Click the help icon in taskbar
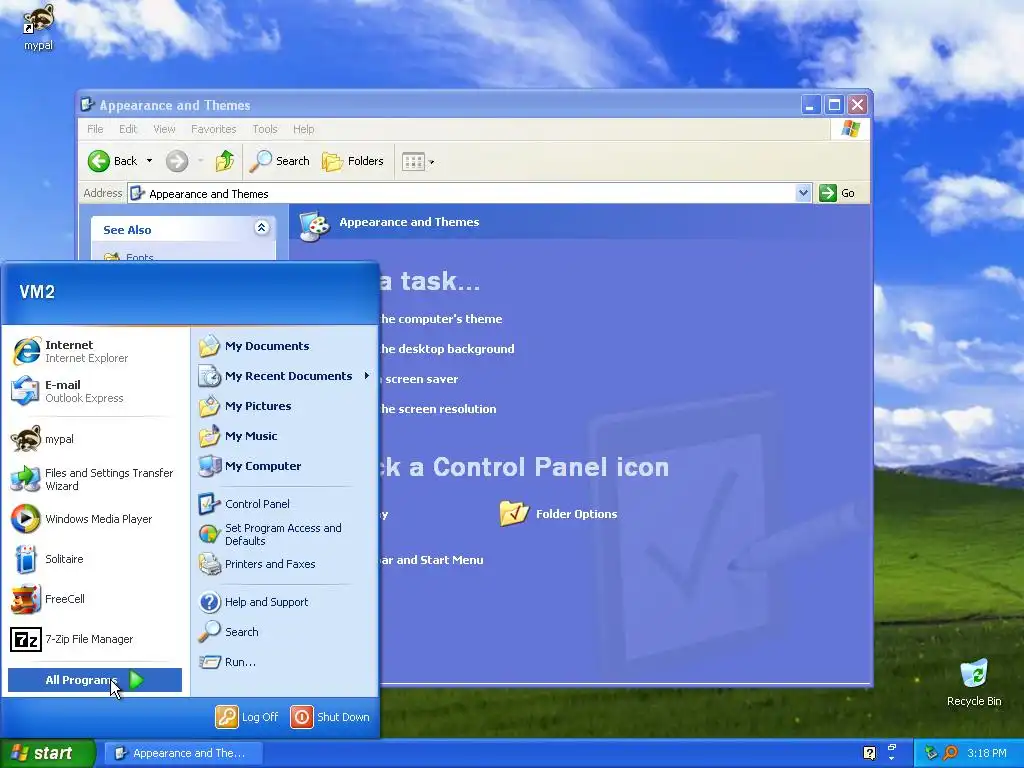The image size is (1024, 768). coord(869,753)
